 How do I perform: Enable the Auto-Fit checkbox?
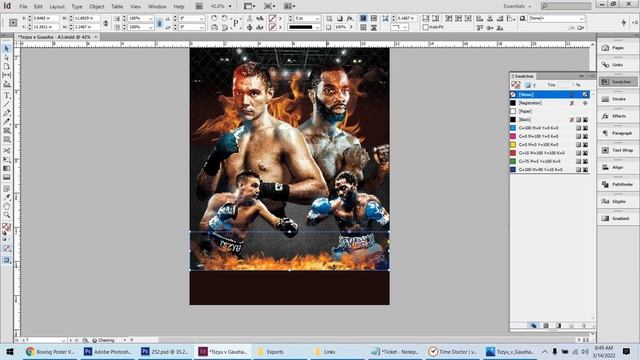(x=426, y=27)
